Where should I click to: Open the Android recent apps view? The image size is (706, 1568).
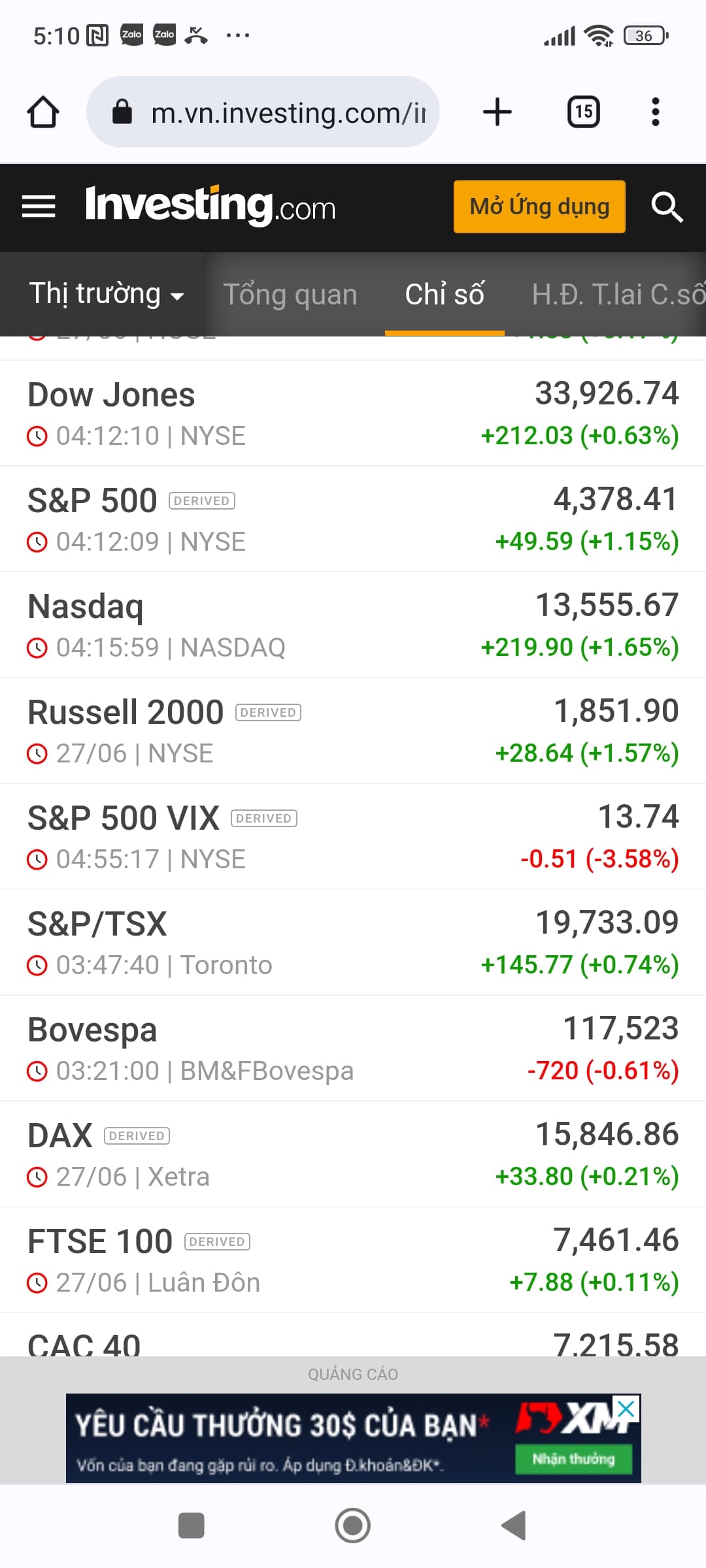[191, 1526]
